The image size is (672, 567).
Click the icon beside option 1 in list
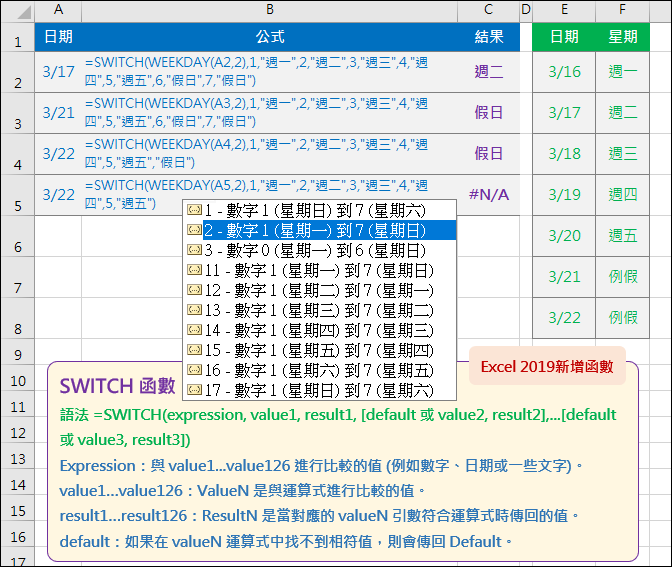pyautogui.click(x=195, y=210)
